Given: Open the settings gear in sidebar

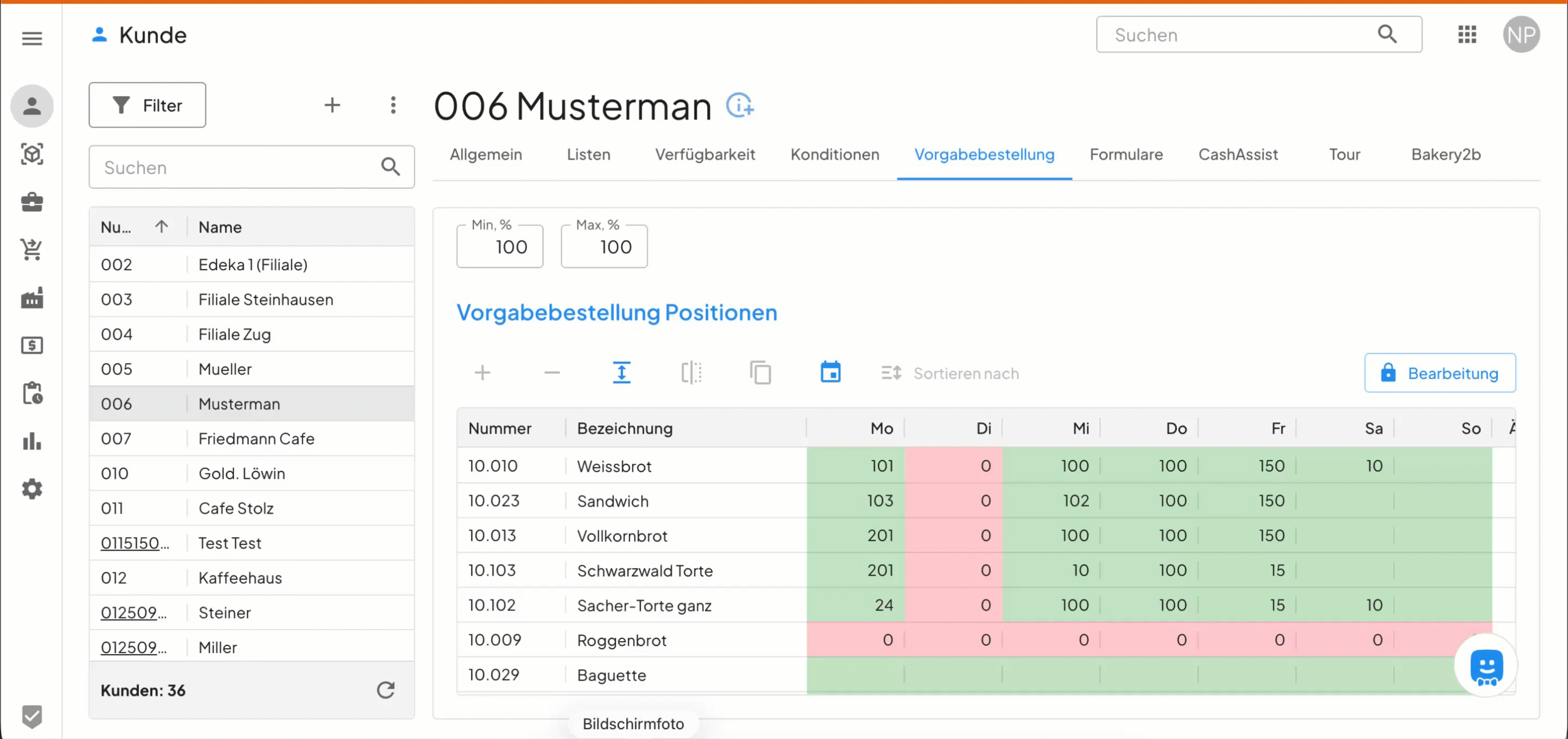Looking at the screenshot, I should coord(32,489).
